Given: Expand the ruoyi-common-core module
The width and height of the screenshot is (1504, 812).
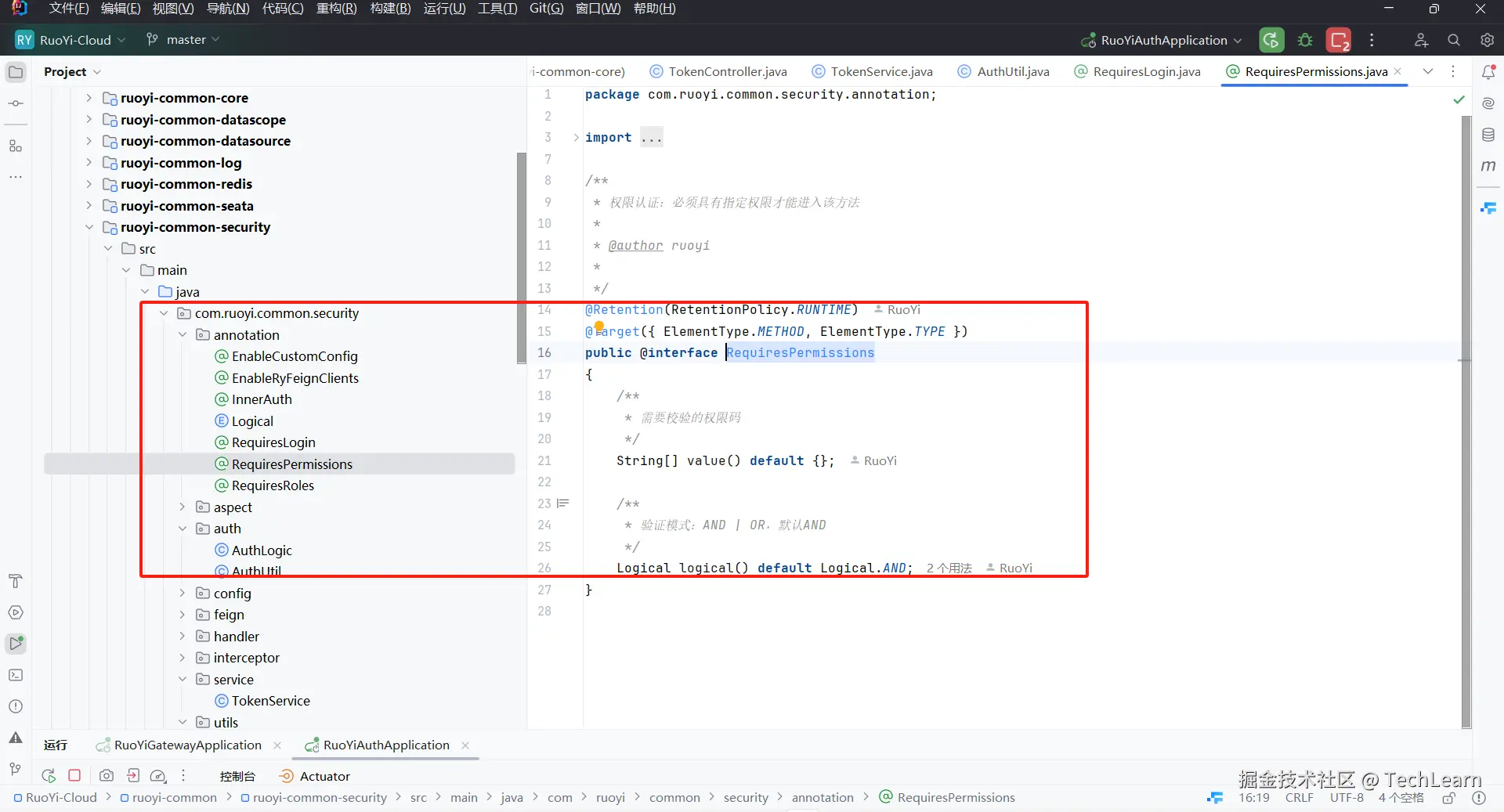Looking at the screenshot, I should pos(89,98).
